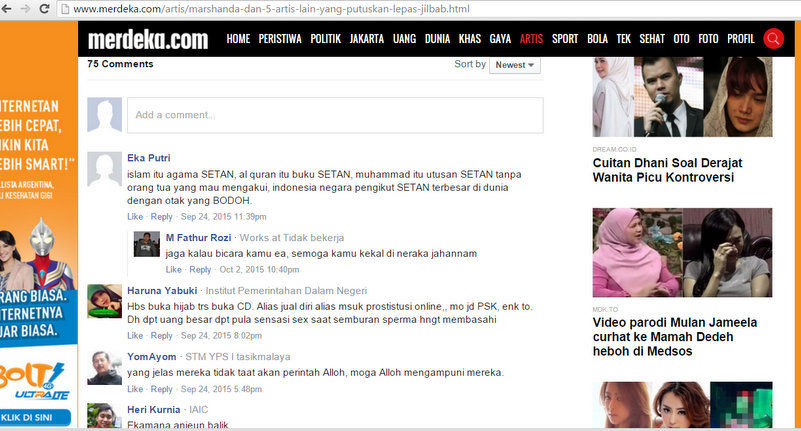
Task: Click the Mamah Dedeh article thumbnail
Action: [x=682, y=252]
